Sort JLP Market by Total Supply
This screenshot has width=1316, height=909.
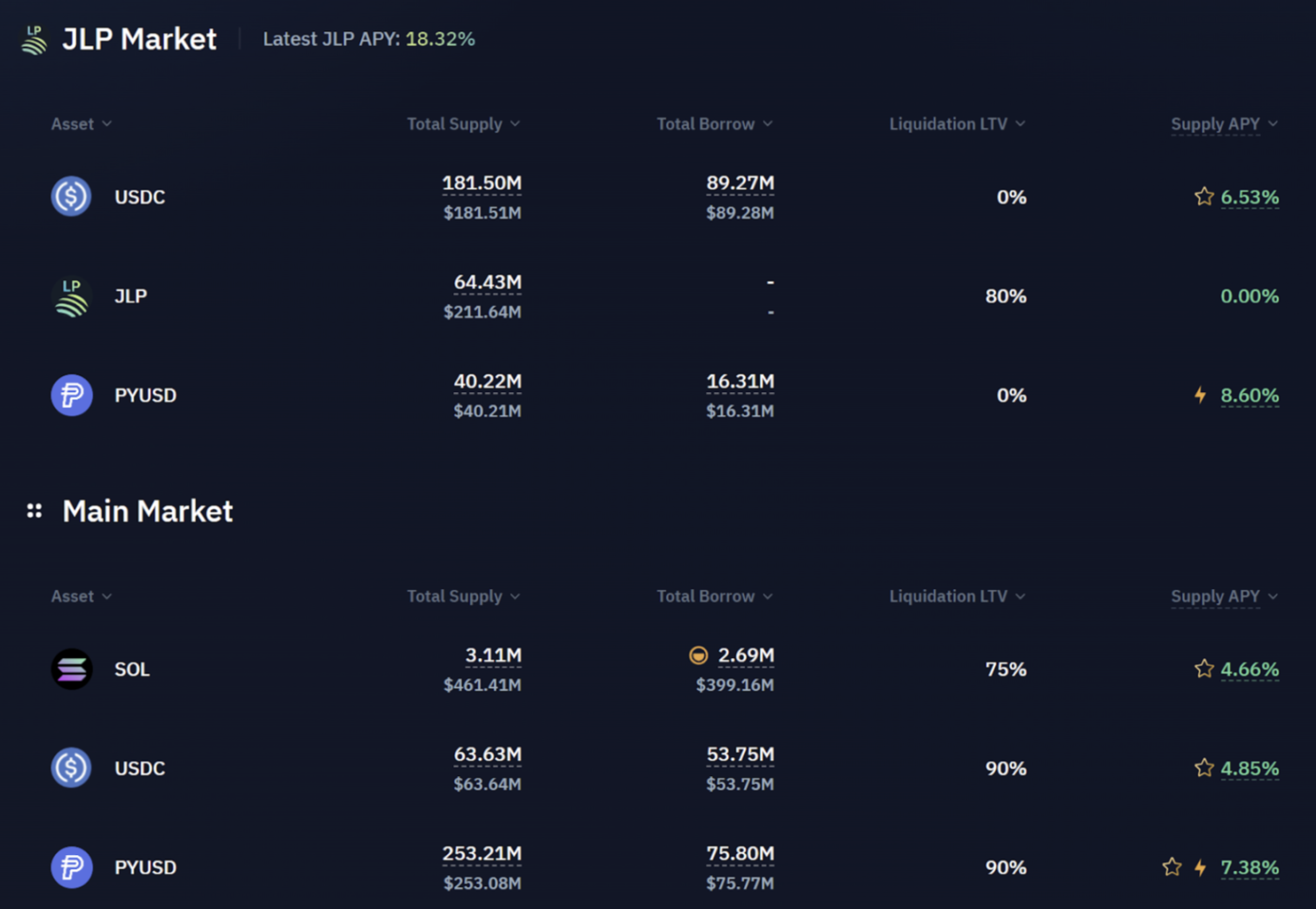pyautogui.click(x=463, y=124)
